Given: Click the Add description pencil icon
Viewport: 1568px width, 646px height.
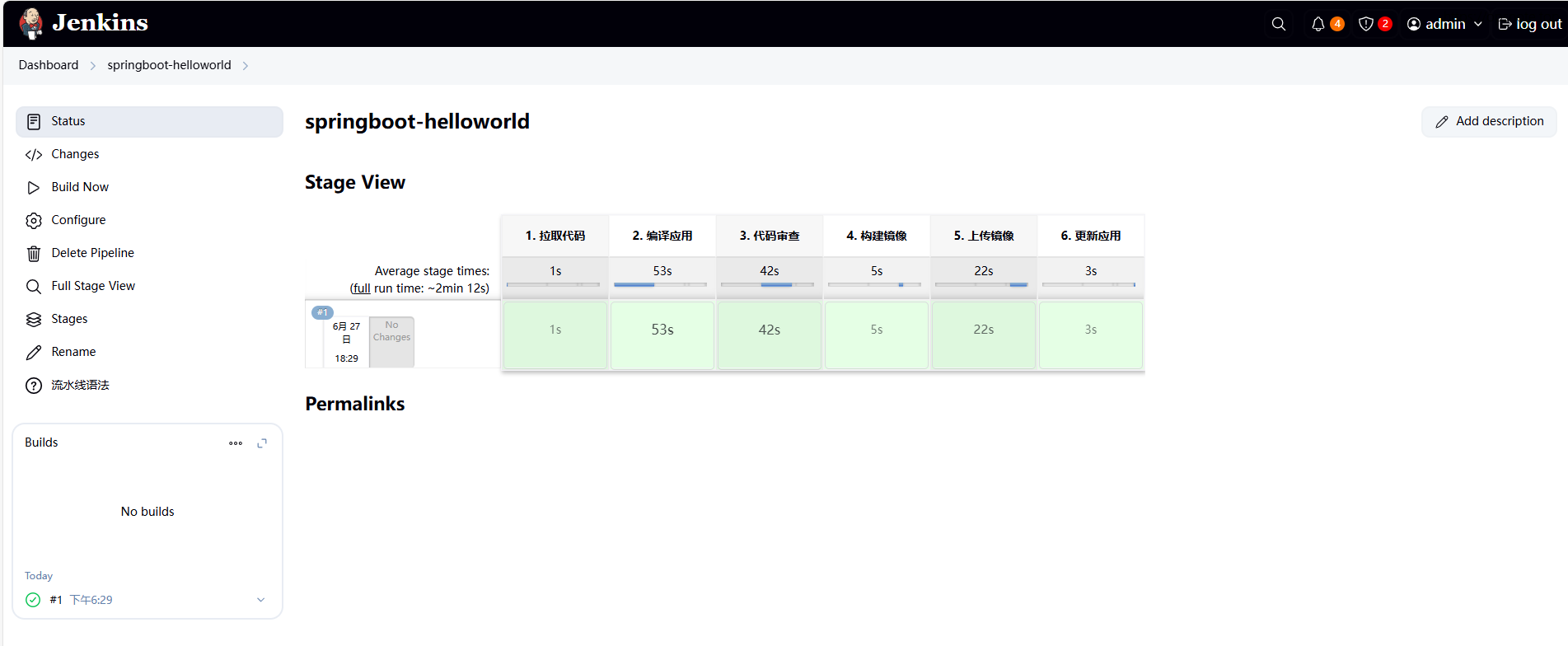Looking at the screenshot, I should click(1442, 122).
